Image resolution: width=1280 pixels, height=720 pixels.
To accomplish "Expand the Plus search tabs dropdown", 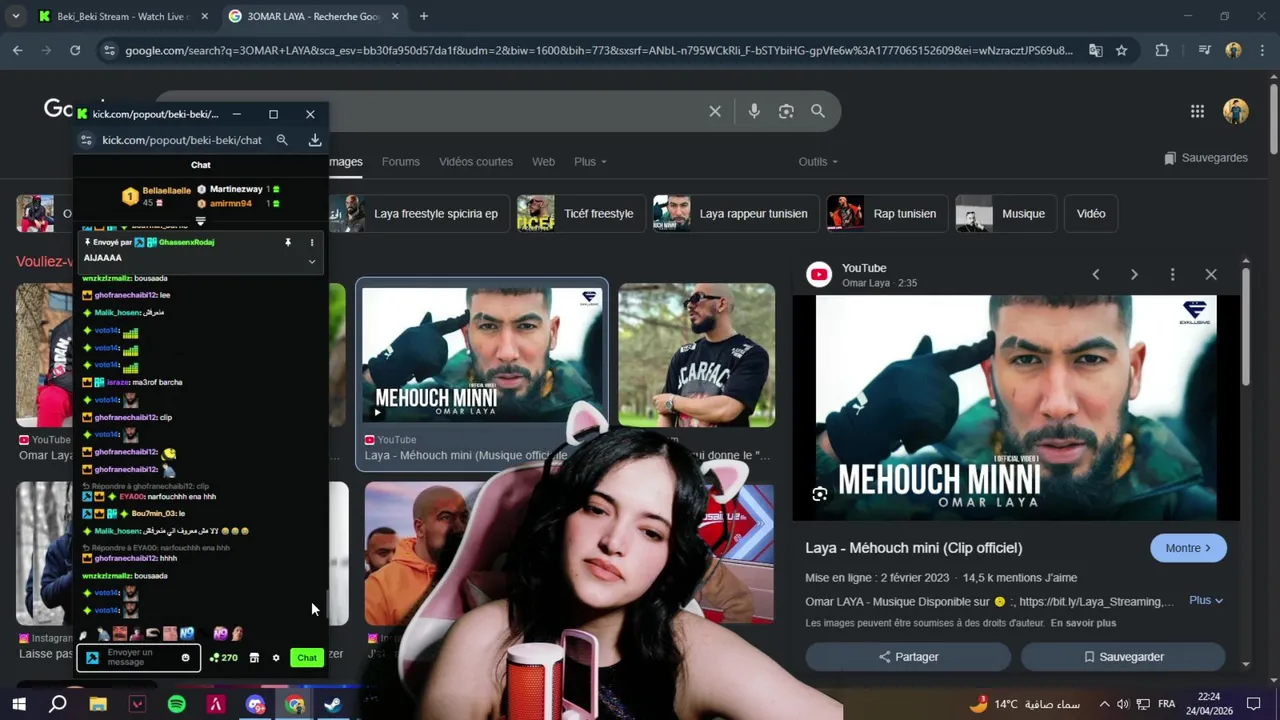I will [x=590, y=162].
